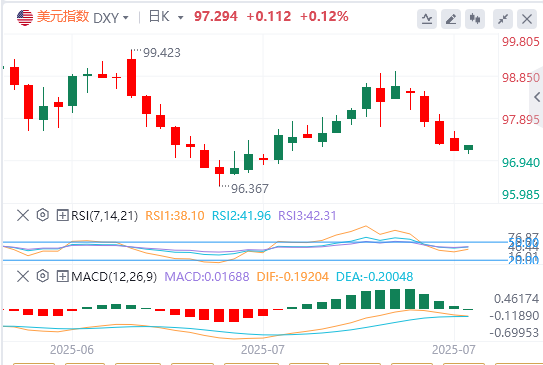
Task: Click the 99.423 high price marker
Action: [x=162, y=53]
